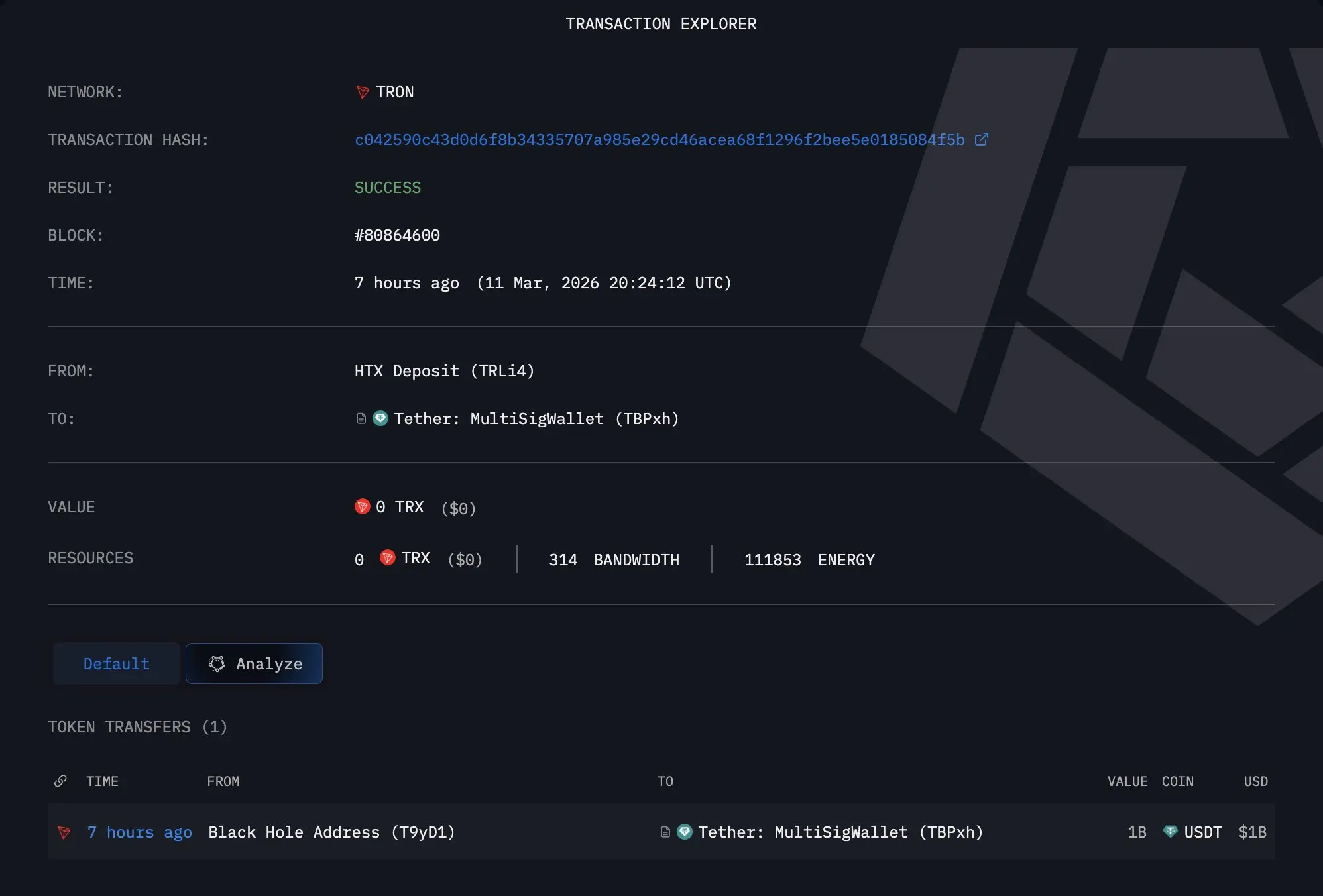Click the TIME column header in transfers table
1323x896 pixels.
[x=102, y=781]
